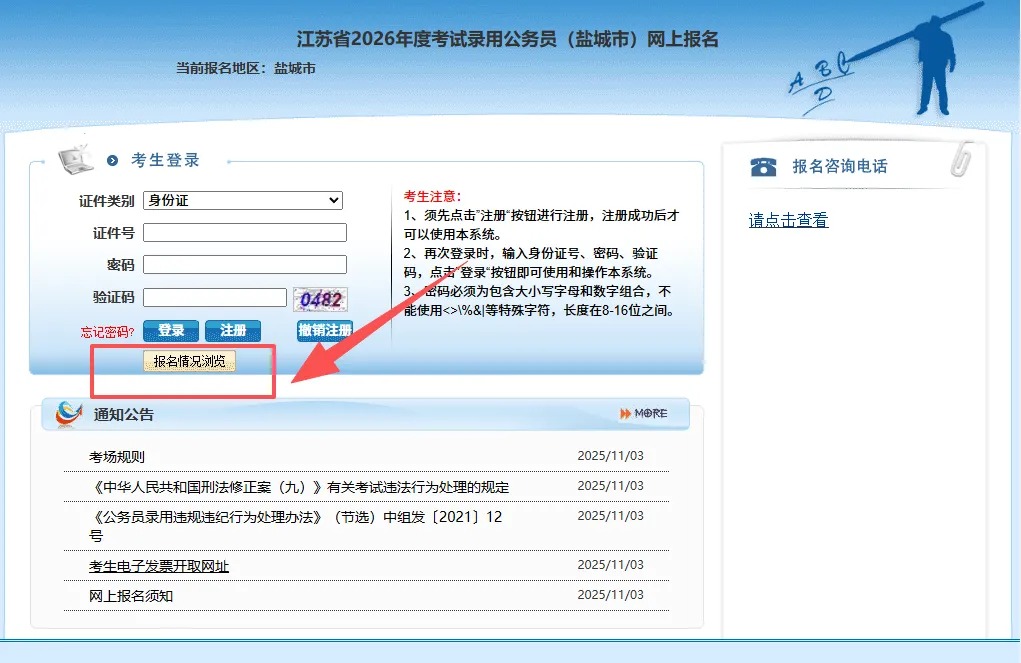Click MORE link in 通知公告 header

tap(644, 414)
